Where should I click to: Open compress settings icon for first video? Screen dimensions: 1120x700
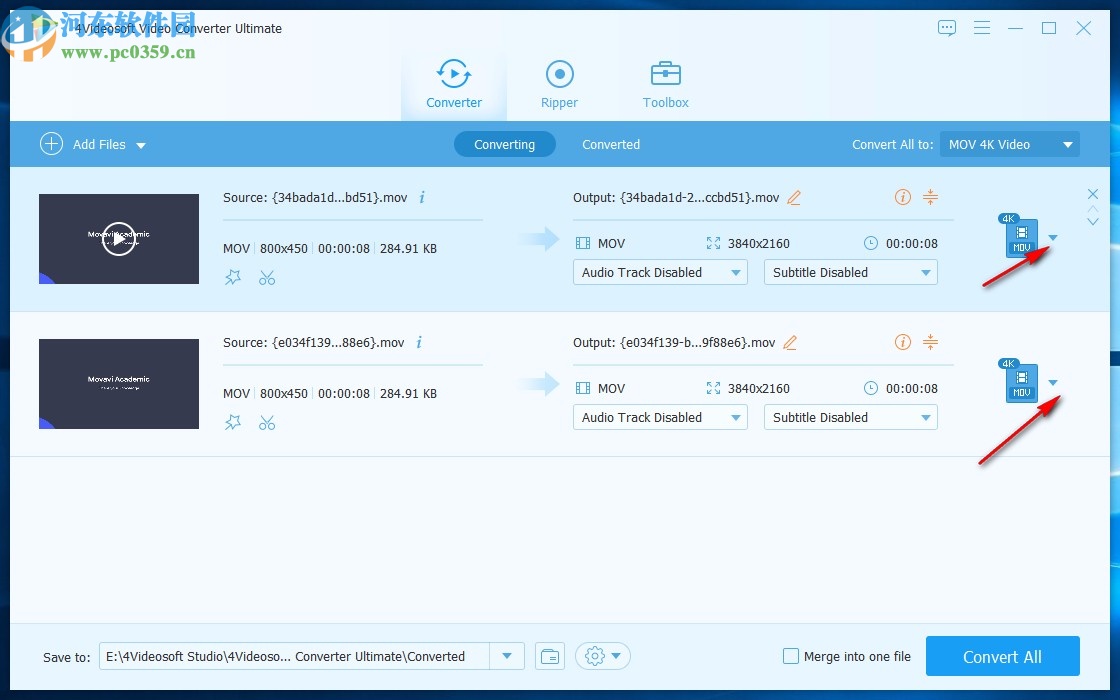pos(930,198)
